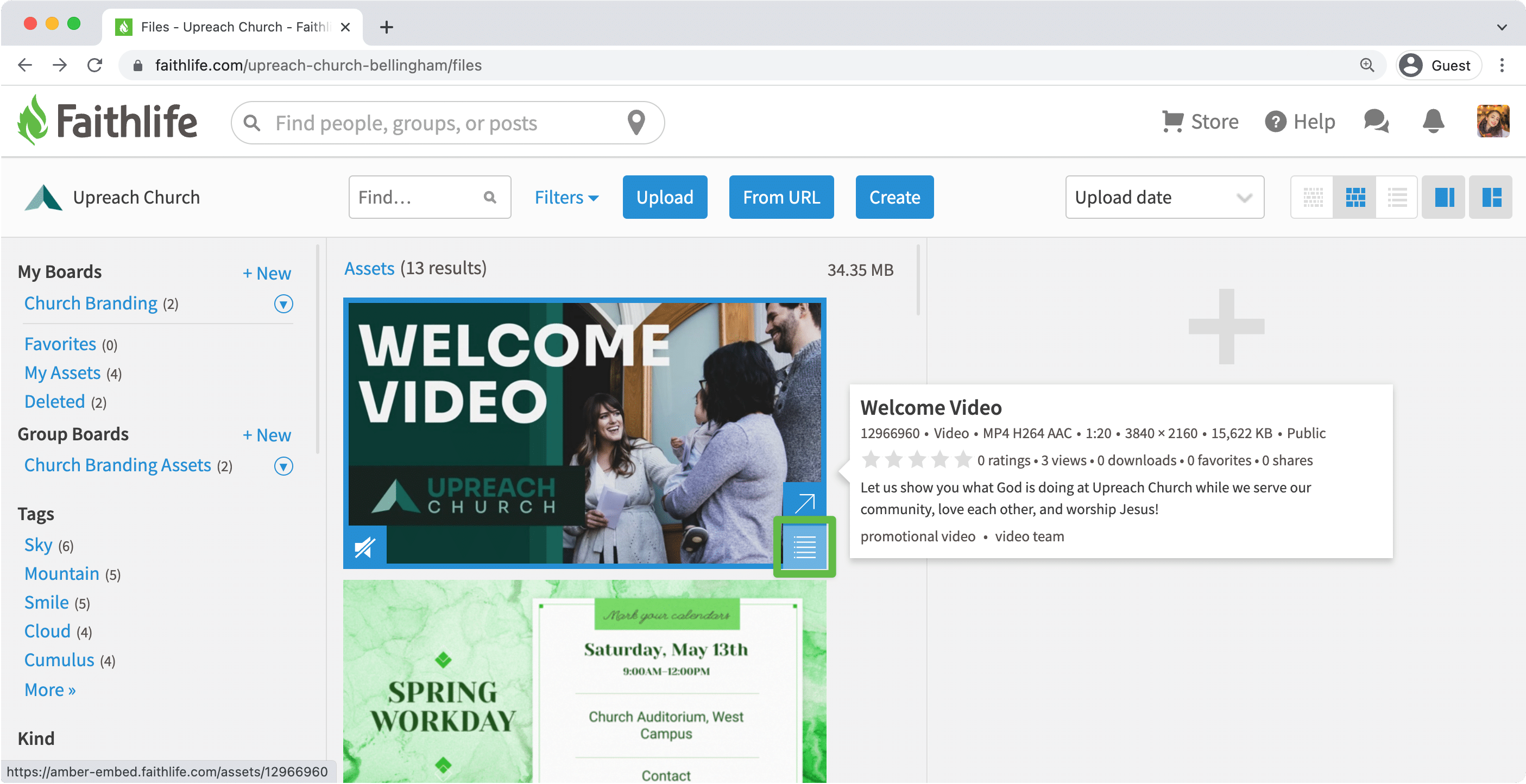Open the tab search chevron
Viewport: 1526px width, 784px height.
(x=1502, y=27)
